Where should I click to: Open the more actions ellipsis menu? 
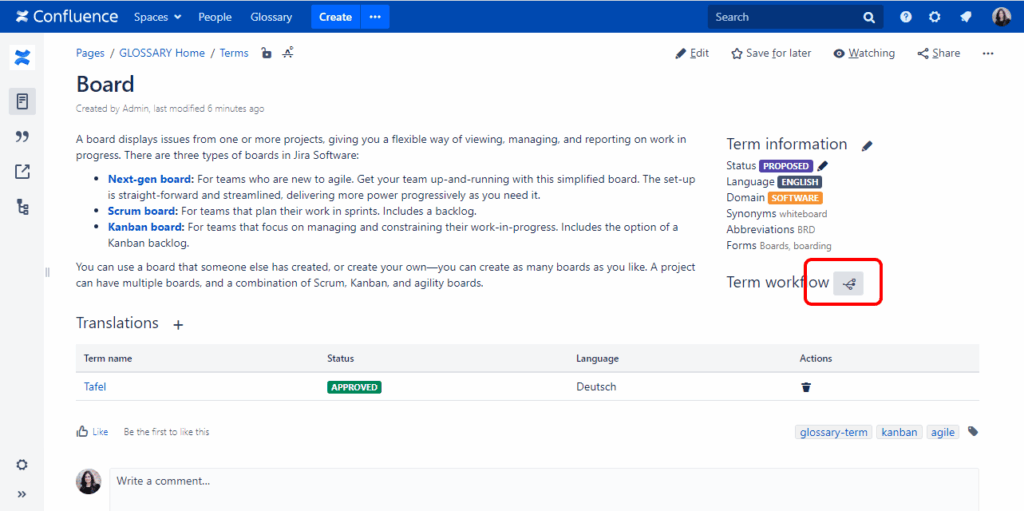point(988,54)
